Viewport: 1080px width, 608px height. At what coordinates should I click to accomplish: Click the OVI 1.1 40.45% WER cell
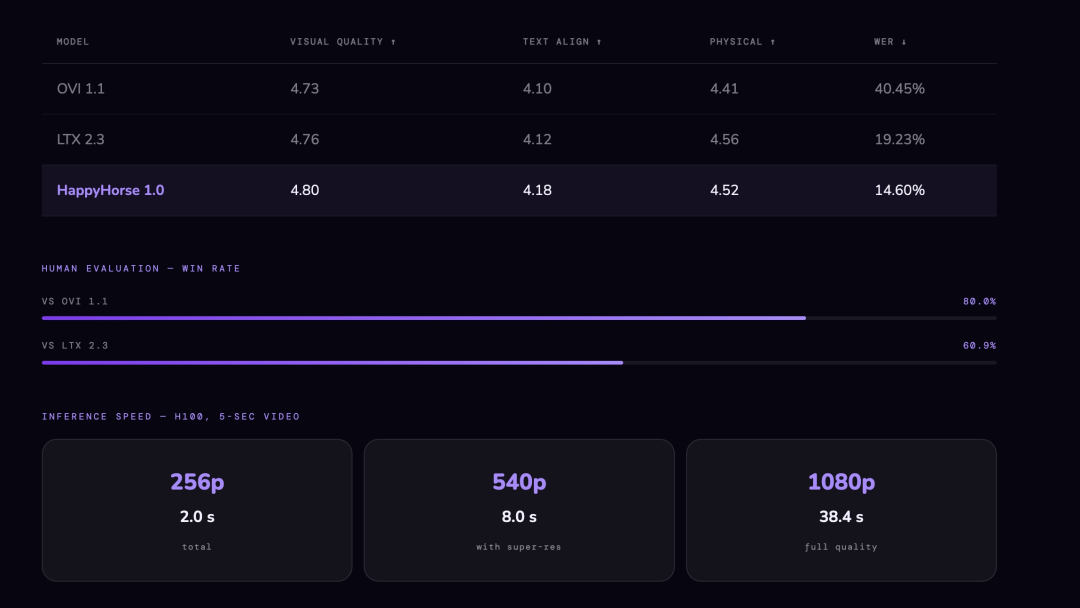point(900,89)
